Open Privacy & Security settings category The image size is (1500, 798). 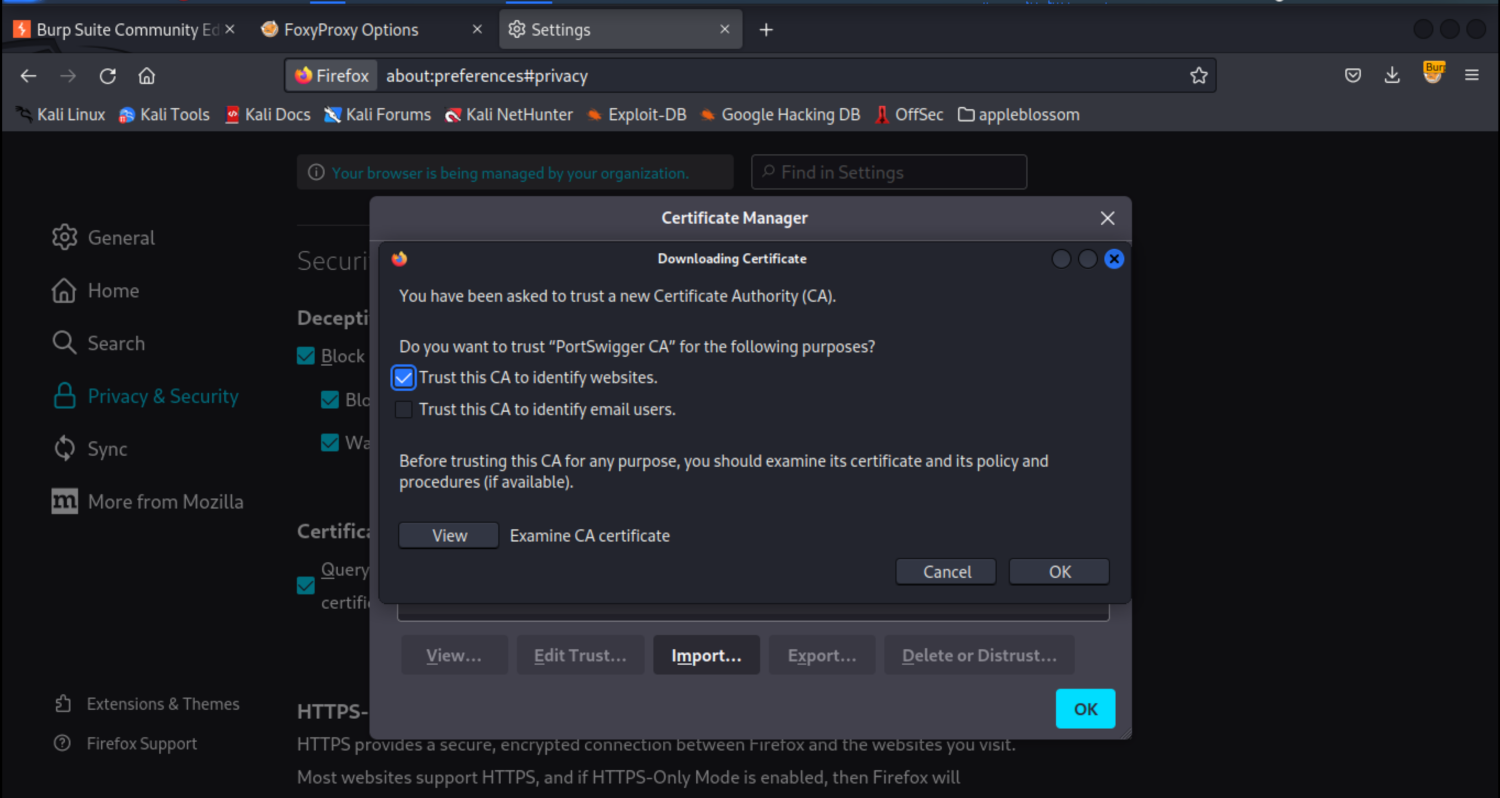tap(146, 397)
